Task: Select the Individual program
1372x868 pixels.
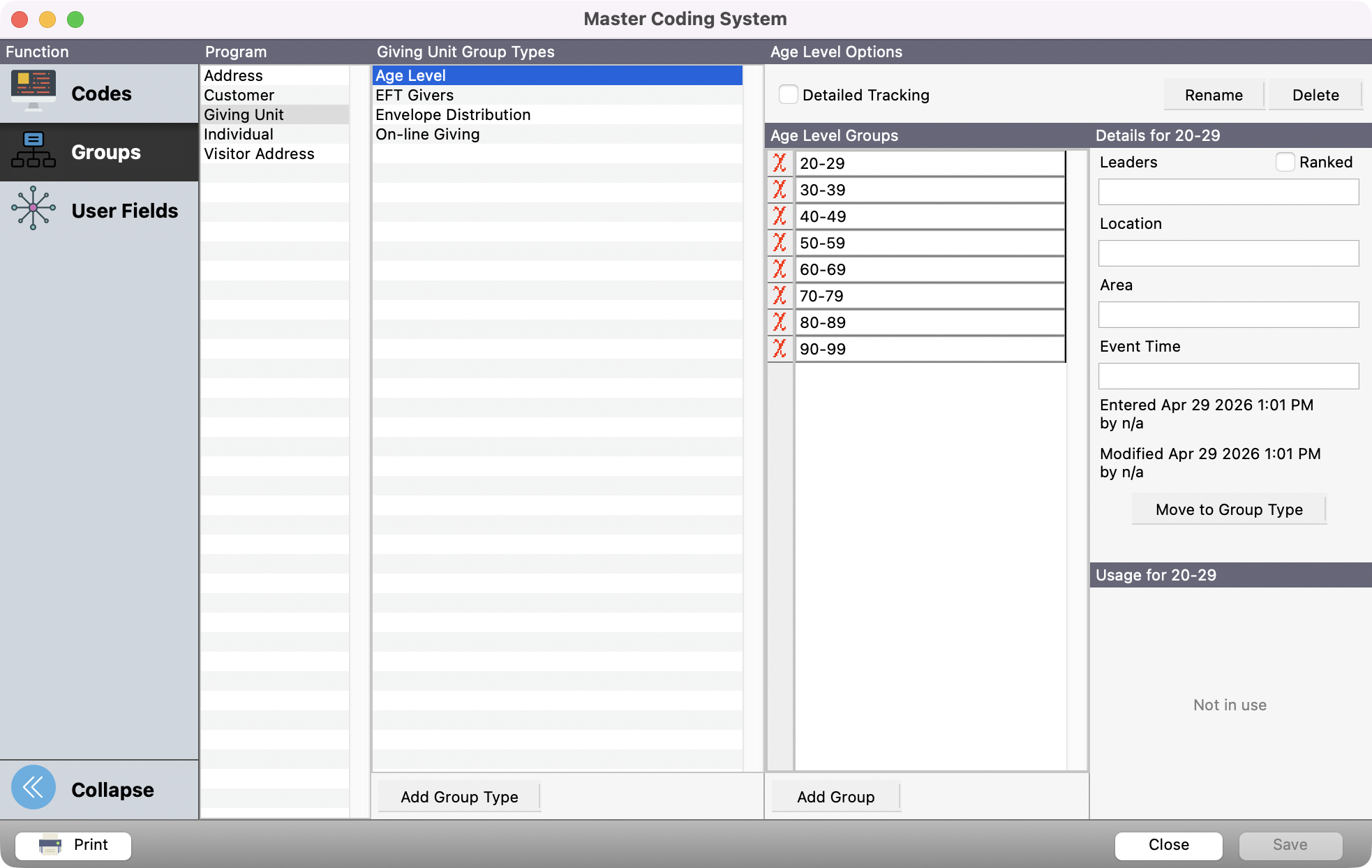Action: [x=275, y=134]
